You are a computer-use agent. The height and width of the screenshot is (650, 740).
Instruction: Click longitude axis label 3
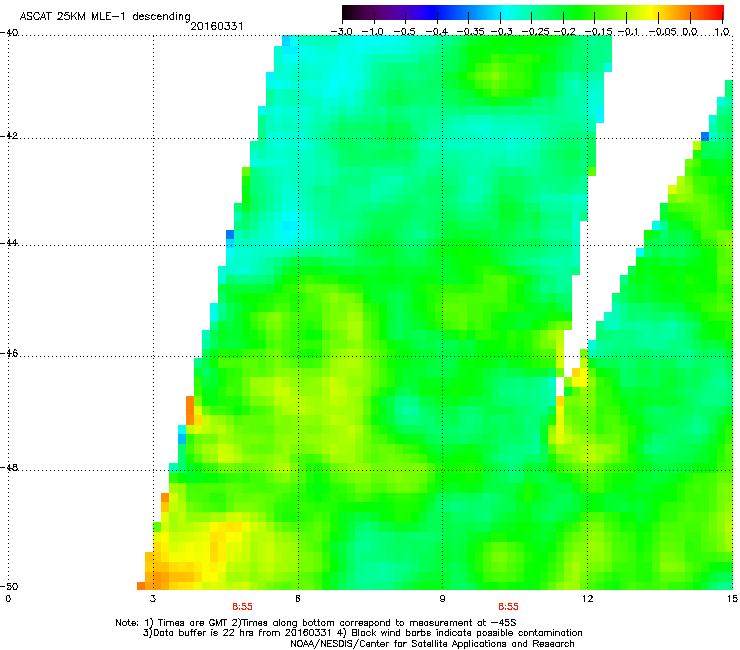pyautogui.click(x=153, y=599)
